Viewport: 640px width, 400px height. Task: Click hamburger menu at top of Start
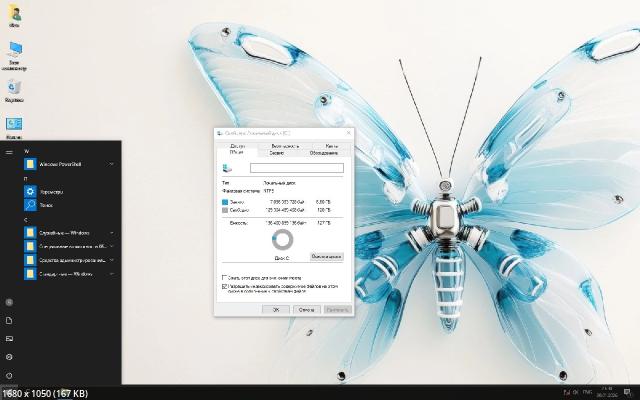[x=9, y=151]
